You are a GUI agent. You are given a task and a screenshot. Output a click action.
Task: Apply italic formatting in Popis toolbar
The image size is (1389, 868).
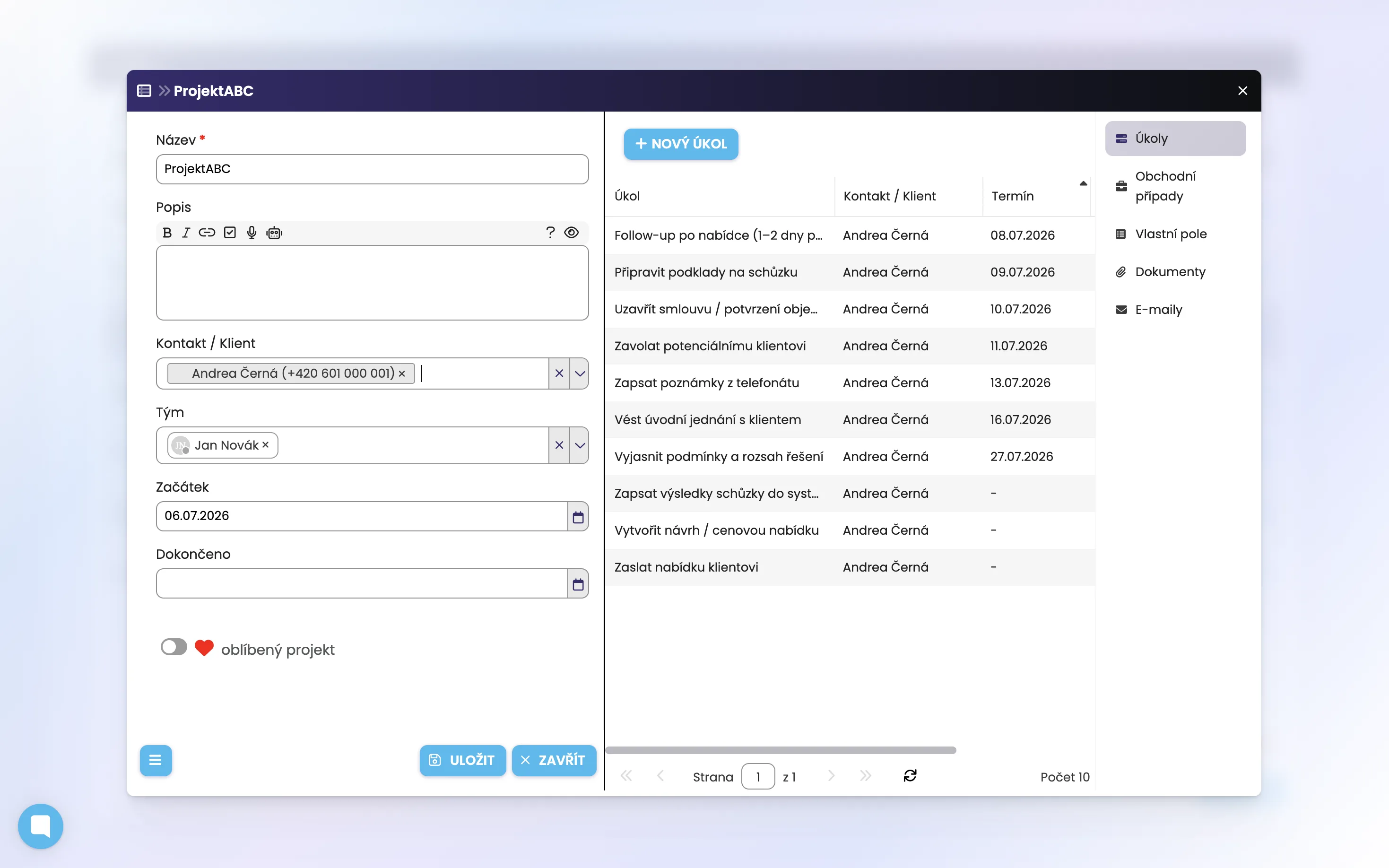click(186, 233)
